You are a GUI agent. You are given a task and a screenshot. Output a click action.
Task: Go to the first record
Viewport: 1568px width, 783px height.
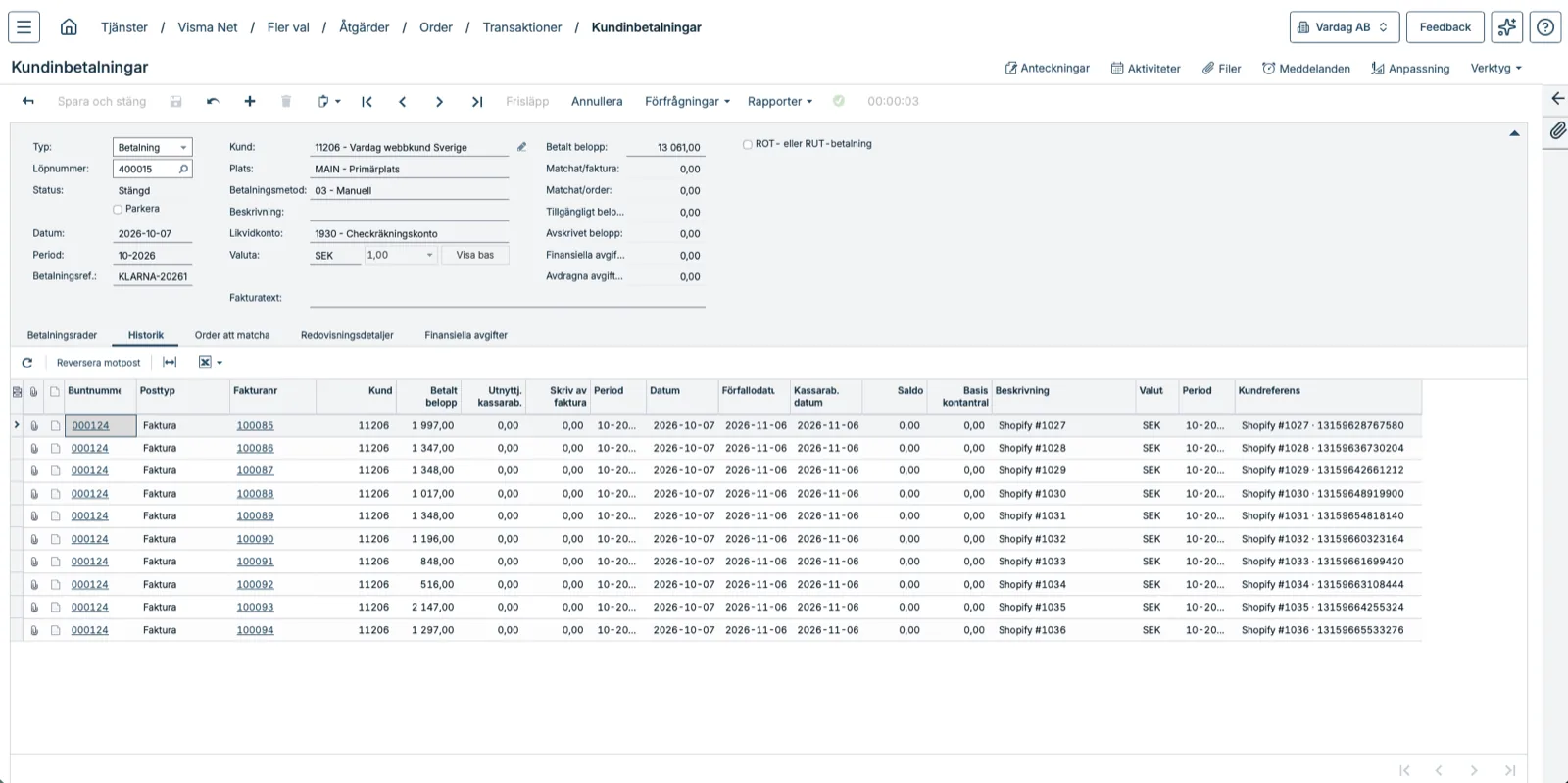click(367, 101)
